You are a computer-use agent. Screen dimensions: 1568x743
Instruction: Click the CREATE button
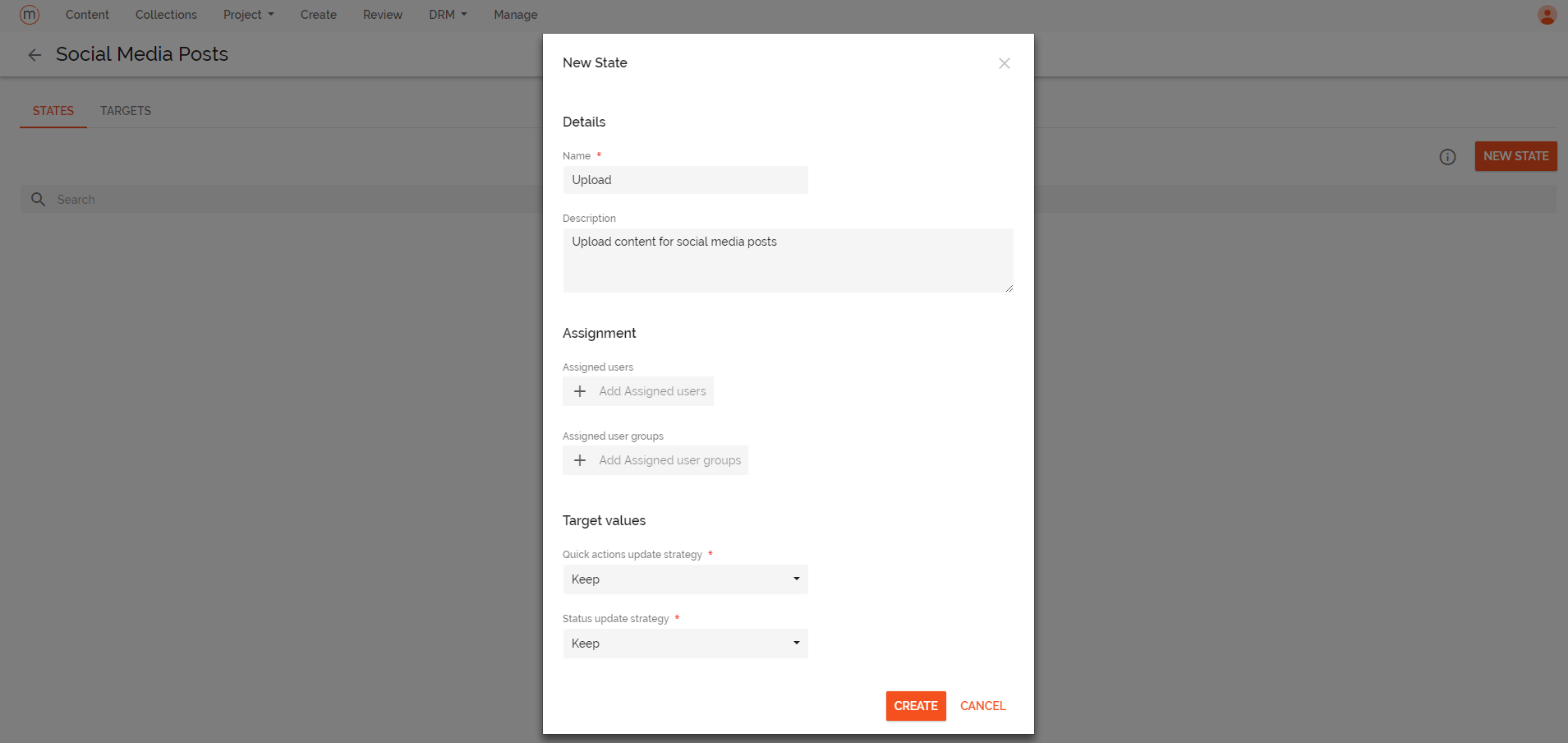[x=916, y=706]
